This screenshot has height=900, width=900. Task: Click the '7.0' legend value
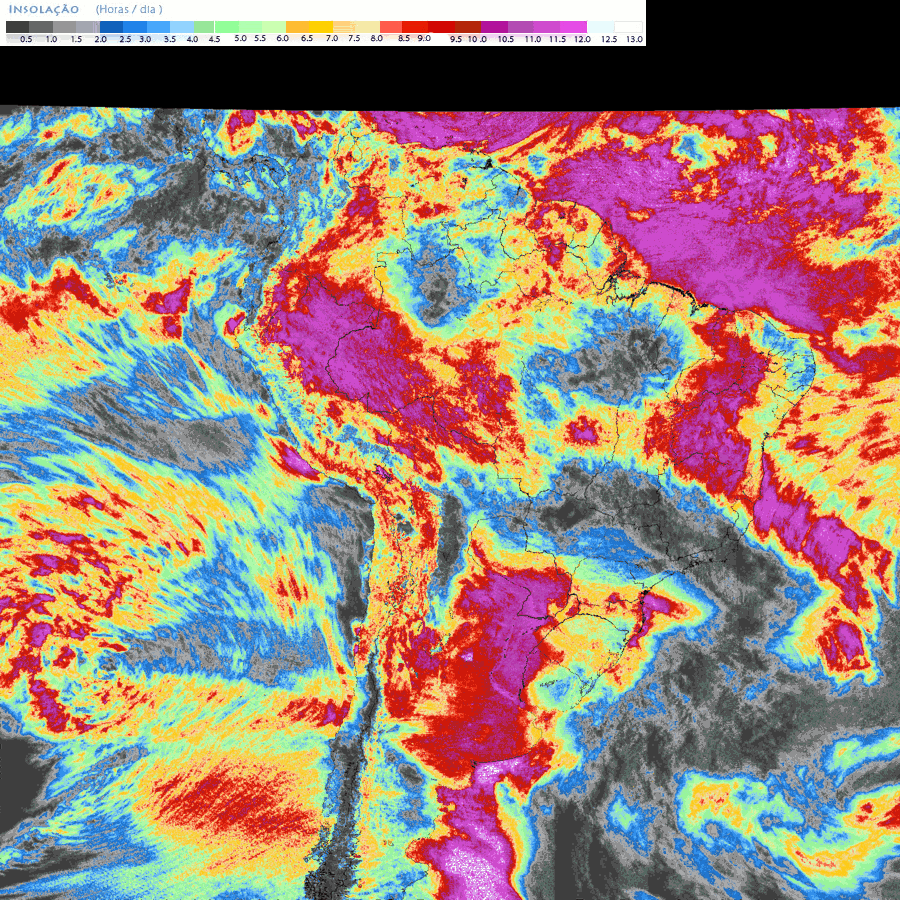pyautogui.click(x=332, y=38)
